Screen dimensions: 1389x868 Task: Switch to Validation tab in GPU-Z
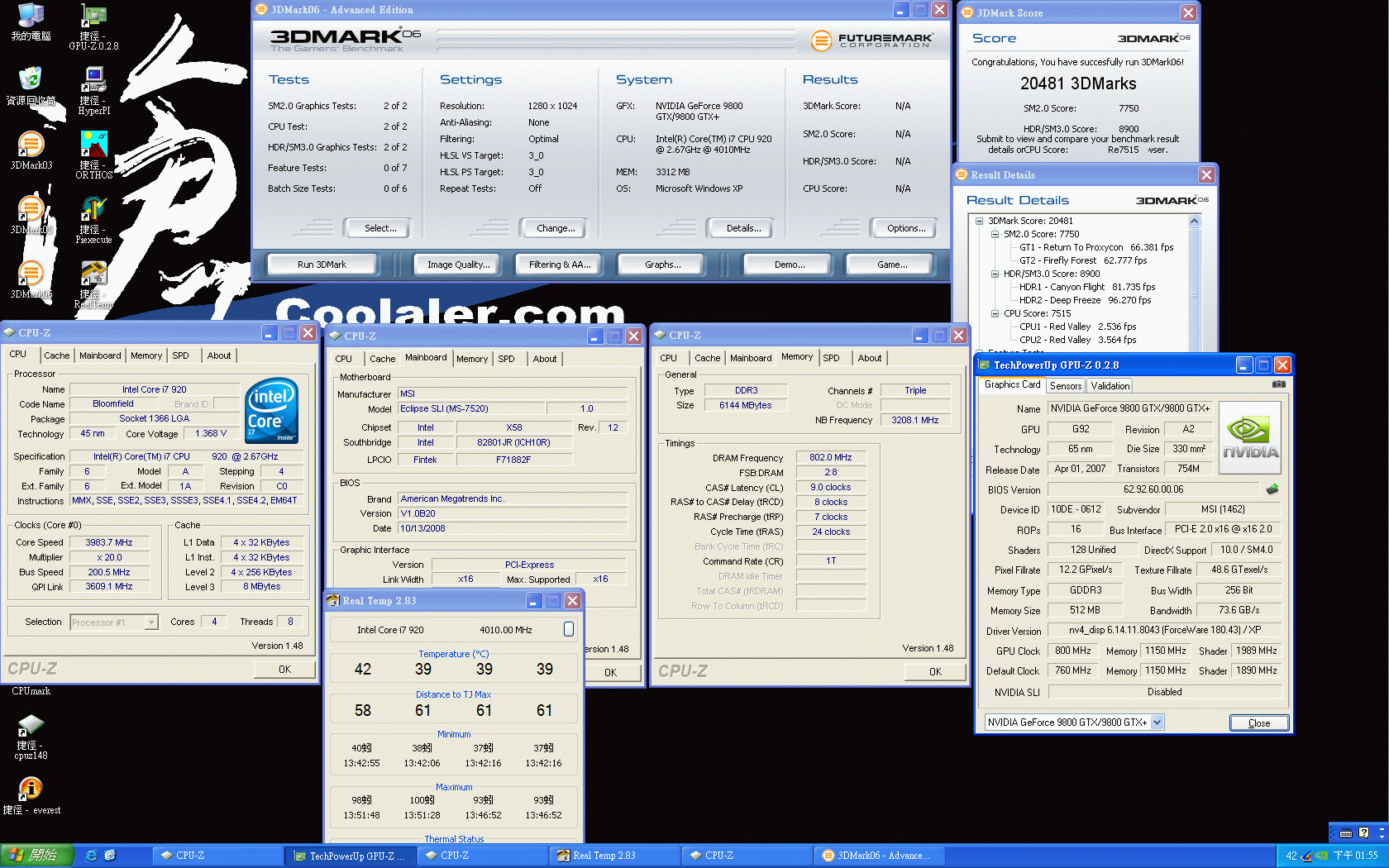pyautogui.click(x=1110, y=386)
